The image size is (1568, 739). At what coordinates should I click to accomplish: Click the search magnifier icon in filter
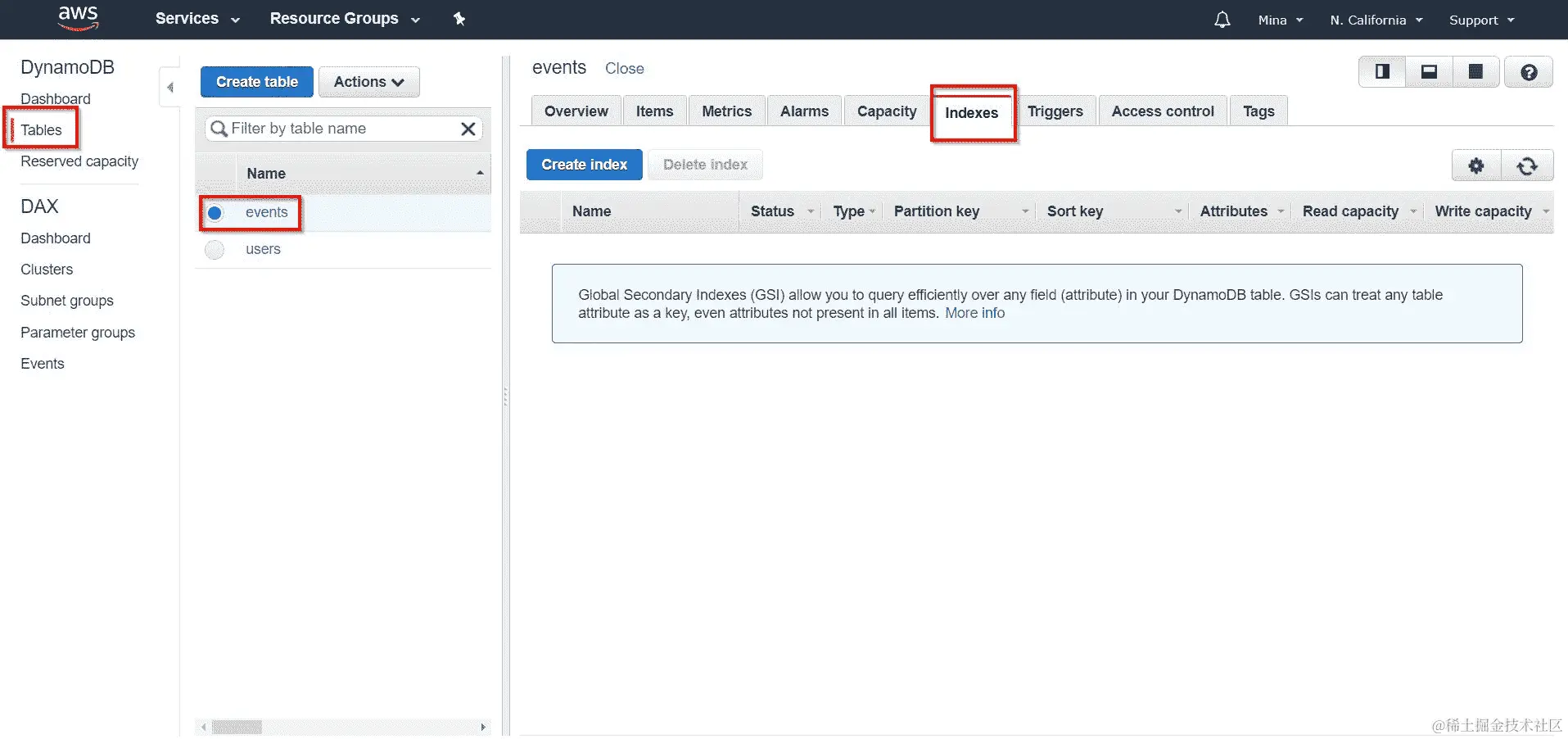coord(219,129)
